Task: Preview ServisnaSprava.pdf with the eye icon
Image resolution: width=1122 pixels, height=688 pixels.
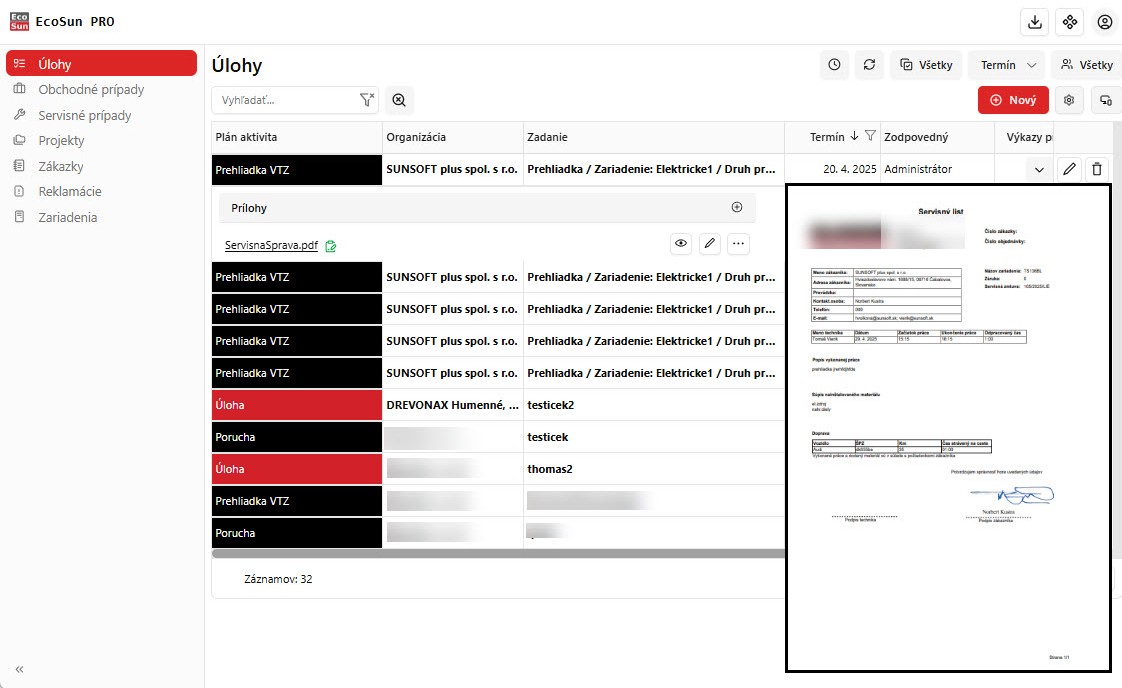Action: [681, 243]
